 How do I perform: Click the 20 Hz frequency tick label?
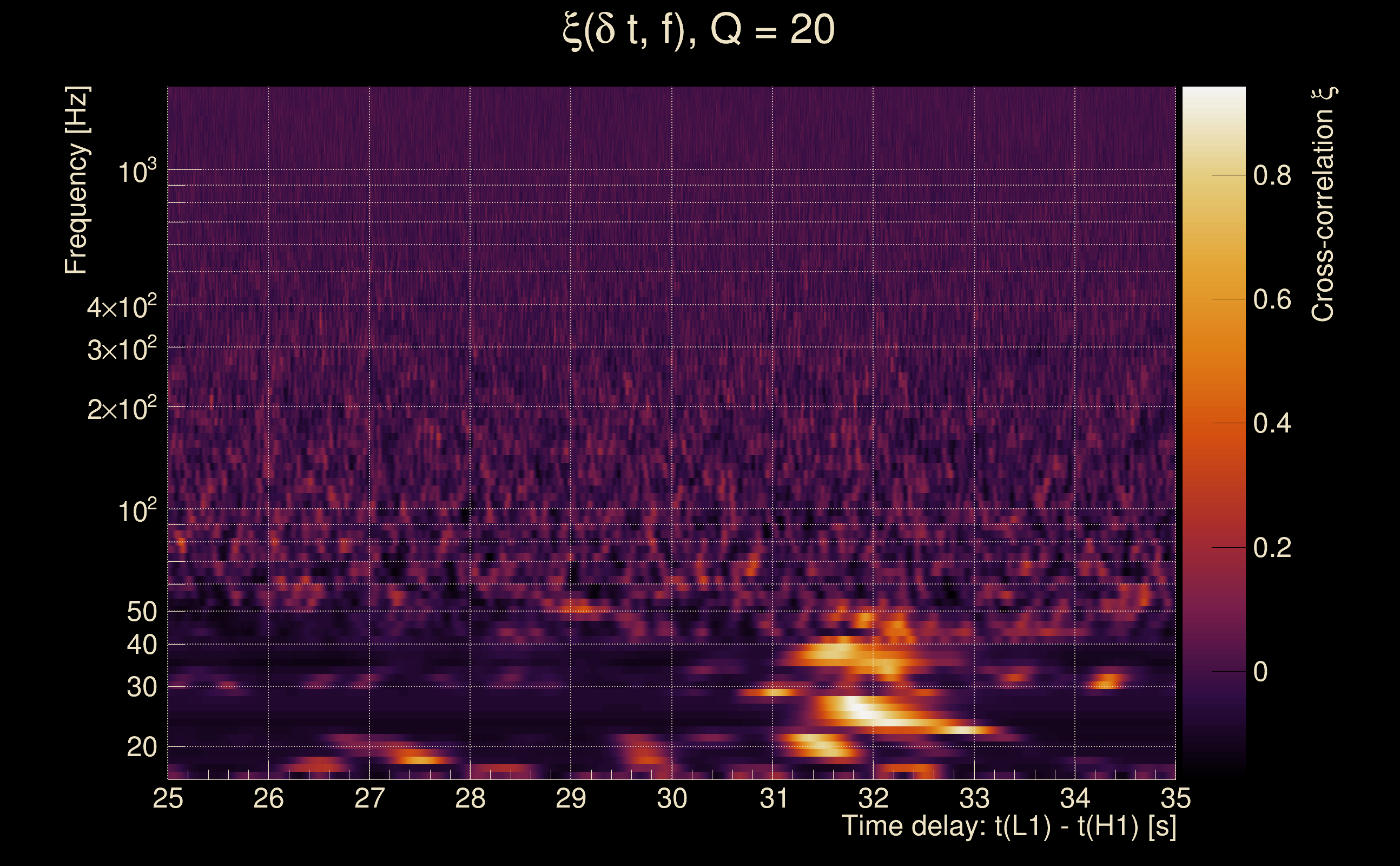[141, 747]
